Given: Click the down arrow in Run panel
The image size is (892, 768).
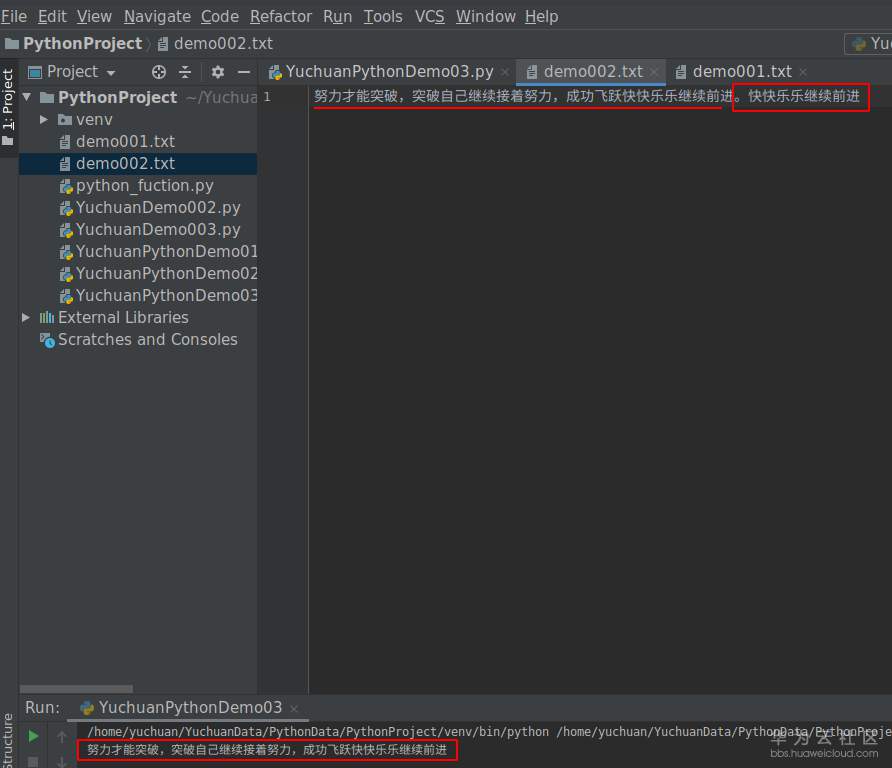Looking at the screenshot, I should pos(62,761).
